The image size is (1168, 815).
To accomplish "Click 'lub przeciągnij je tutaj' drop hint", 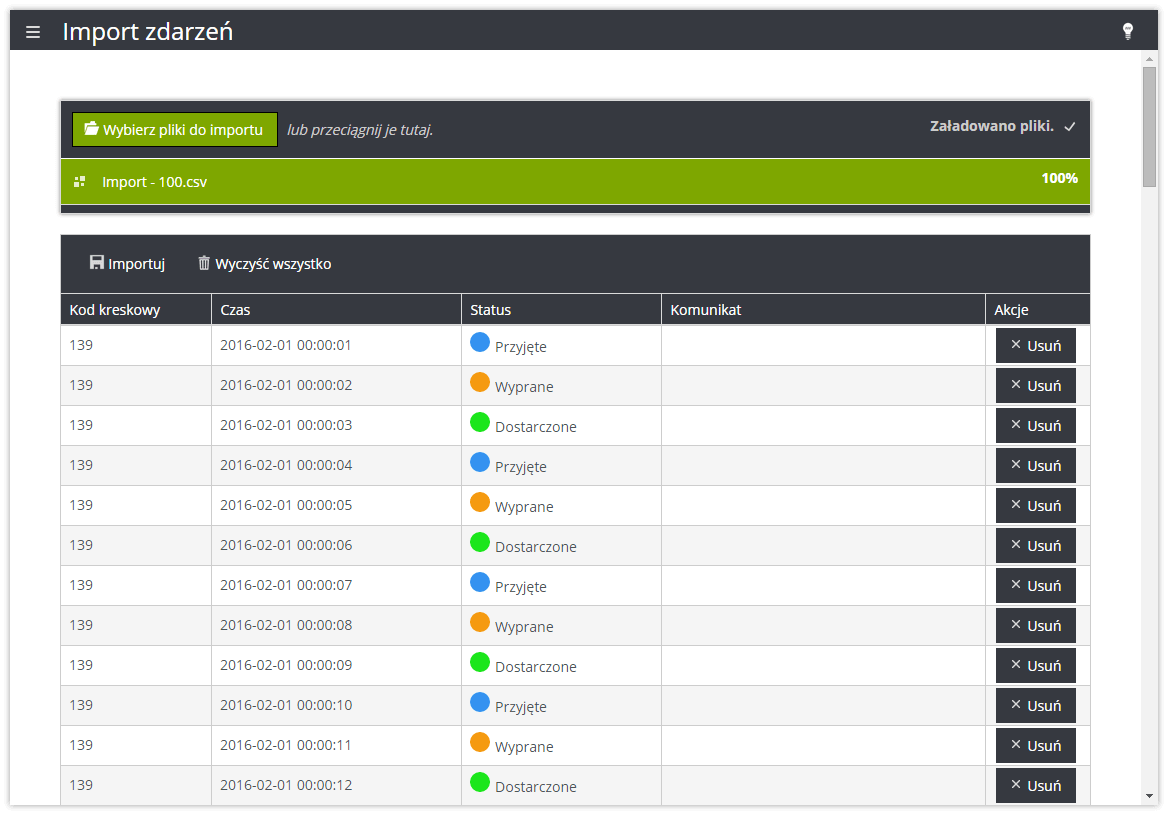I will 360,130.
